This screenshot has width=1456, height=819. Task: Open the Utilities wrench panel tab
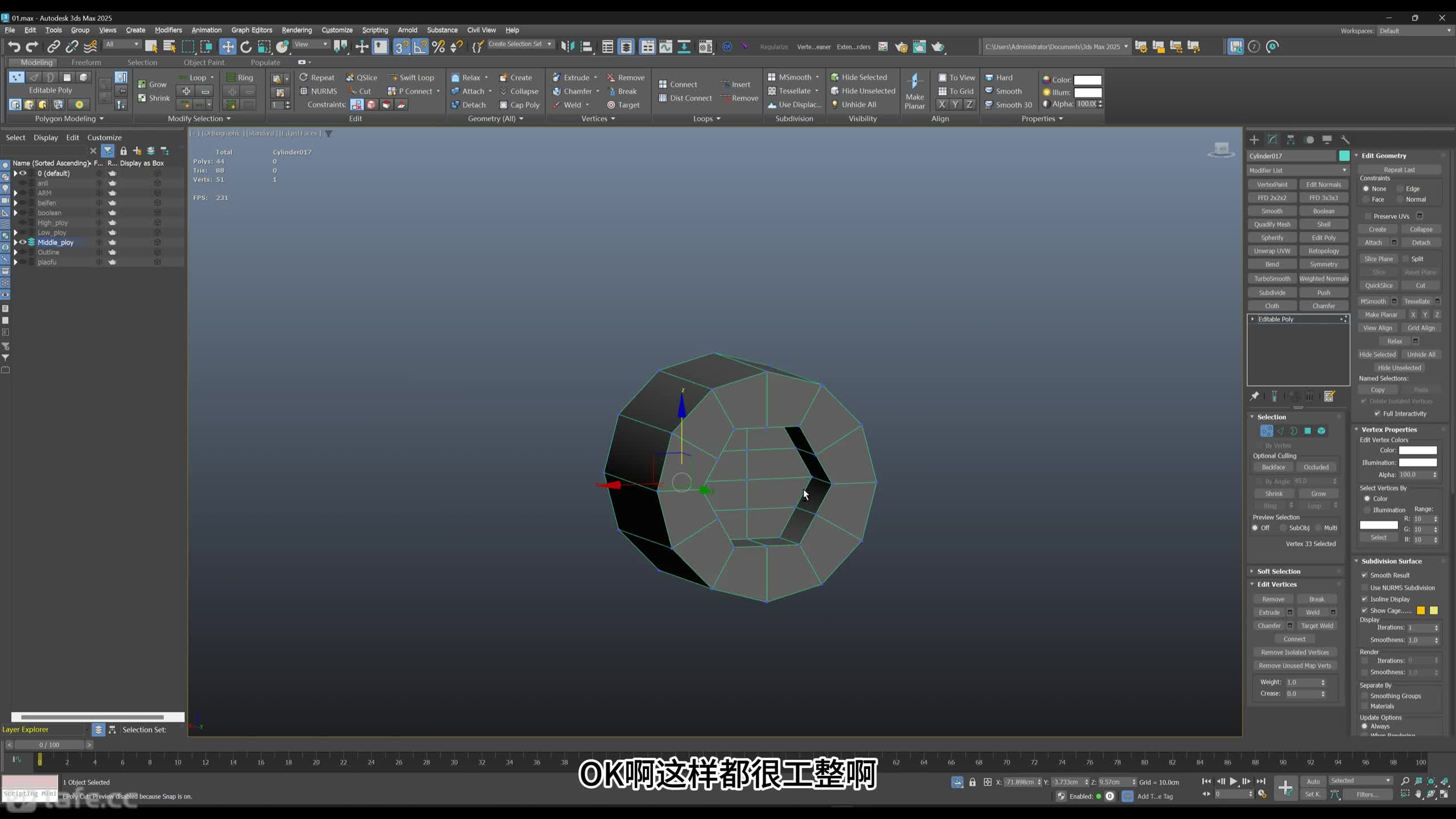tap(1345, 140)
